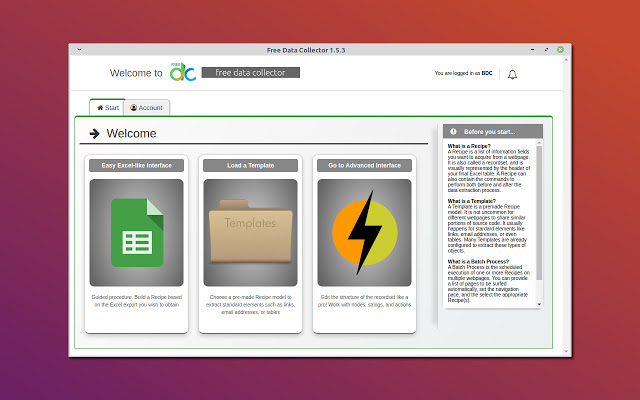
Task: Click the notifications bell icon
Action: point(513,74)
